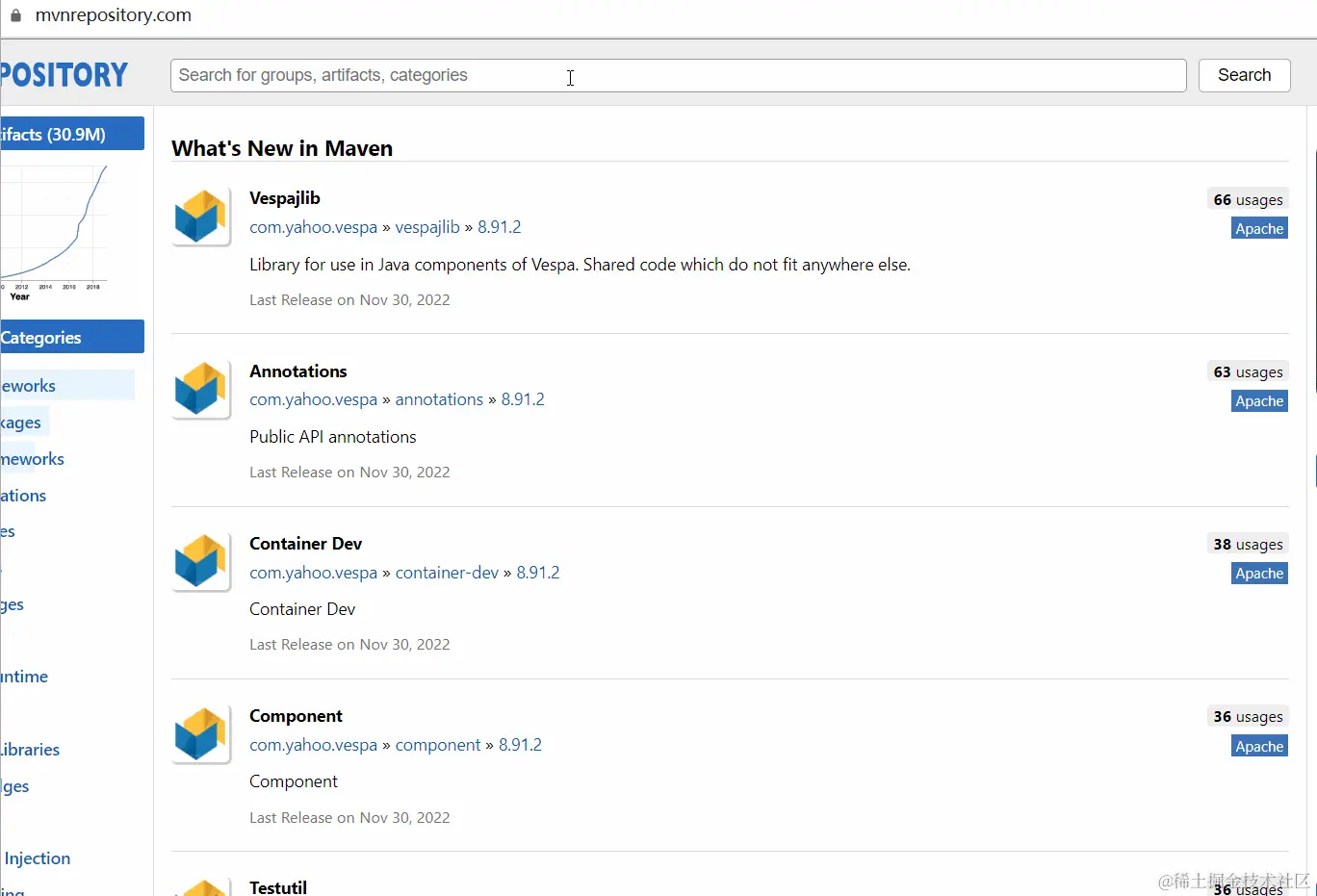Click the Apache license badge for Vespajlib
Image resolution: width=1317 pixels, height=896 pixels.
point(1258,228)
